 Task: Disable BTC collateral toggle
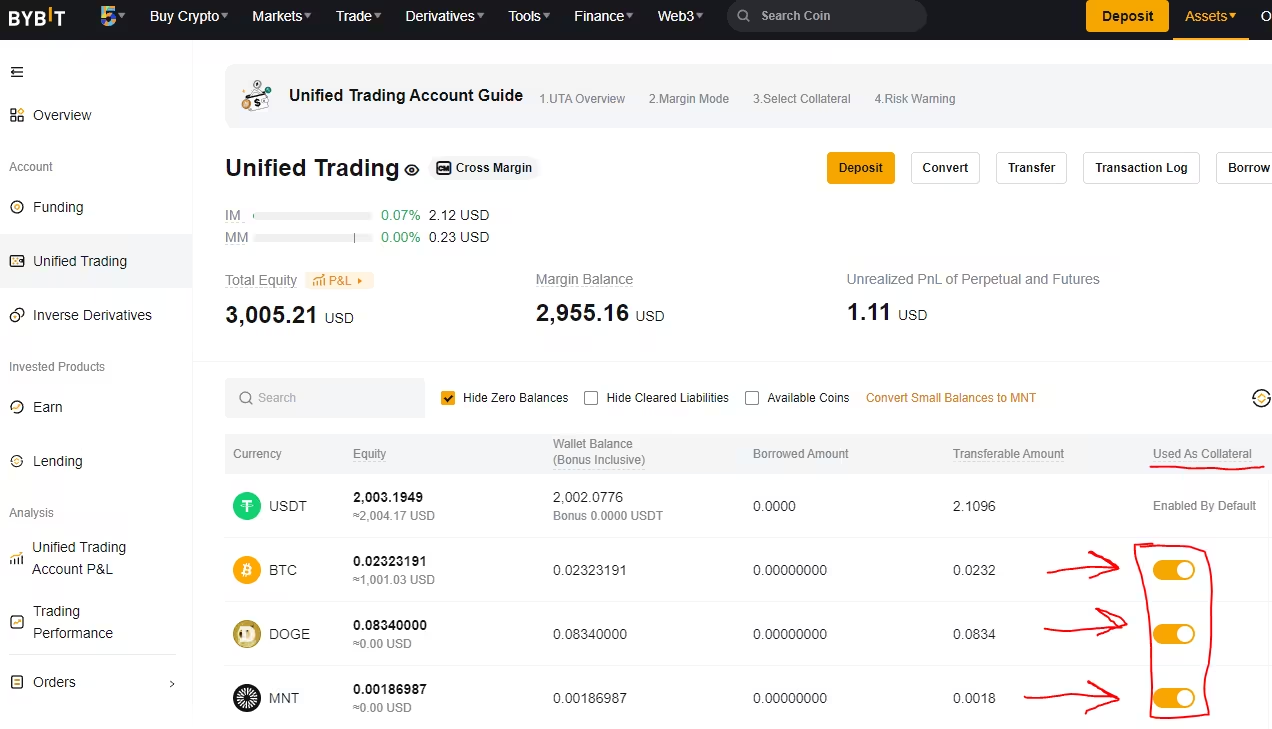[x=1174, y=570]
